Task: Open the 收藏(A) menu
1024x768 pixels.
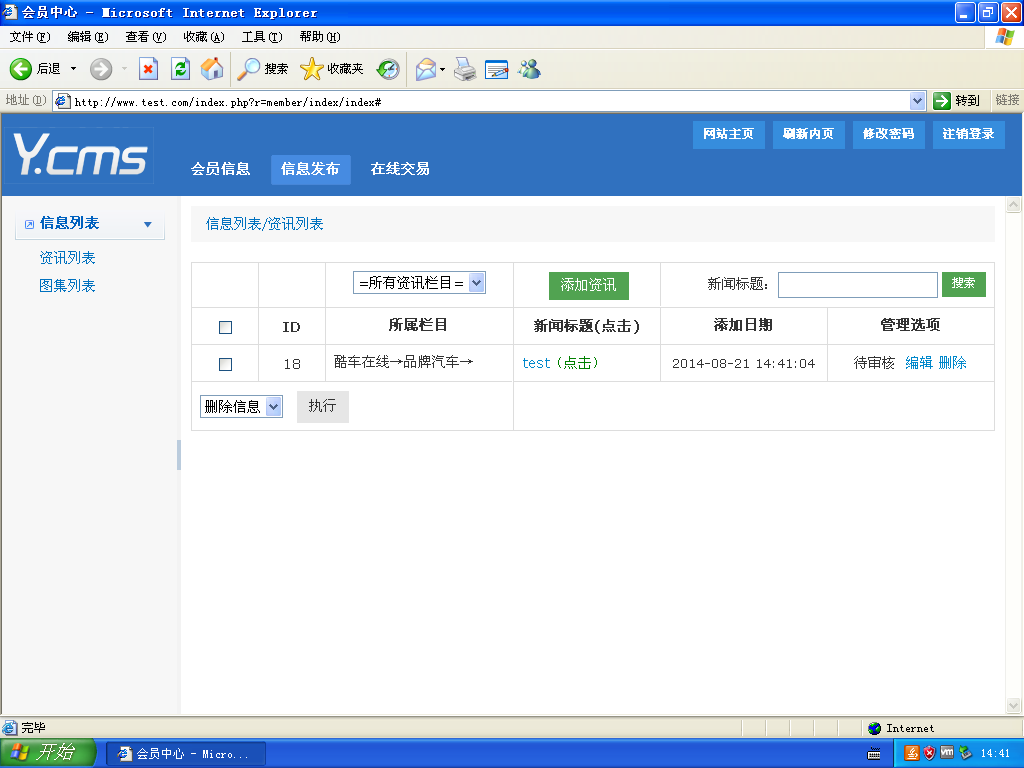Action: pos(204,37)
